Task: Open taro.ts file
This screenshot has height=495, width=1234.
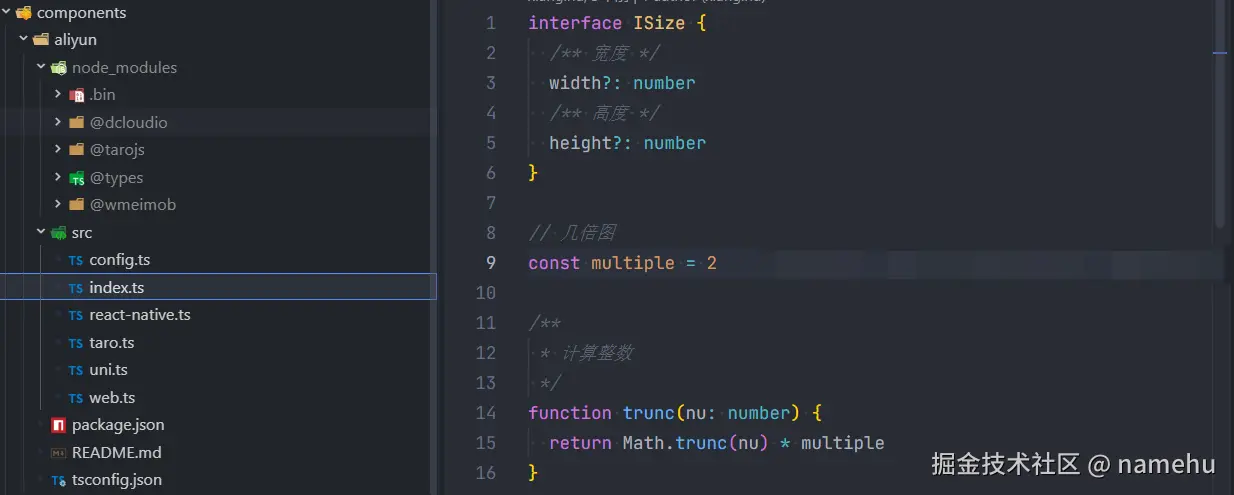Action: 217,342
